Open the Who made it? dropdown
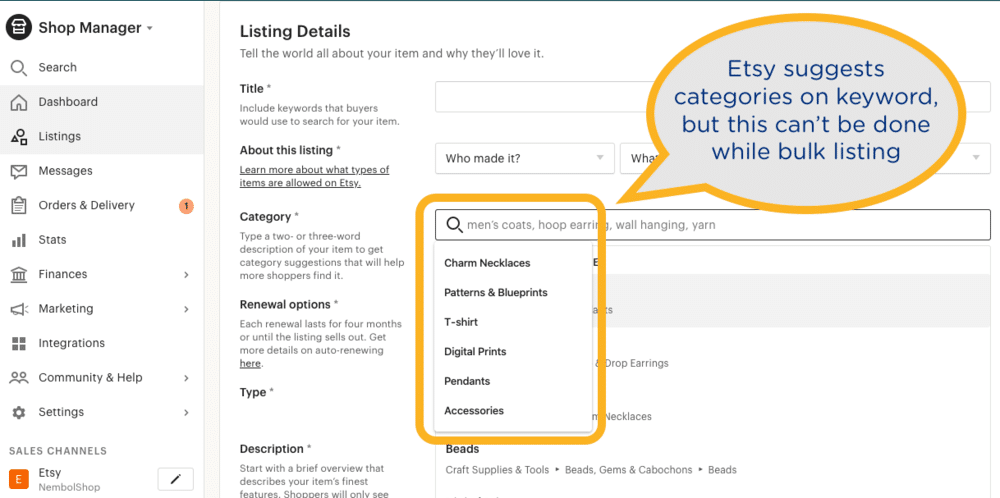The image size is (1000, 498). (524, 158)
